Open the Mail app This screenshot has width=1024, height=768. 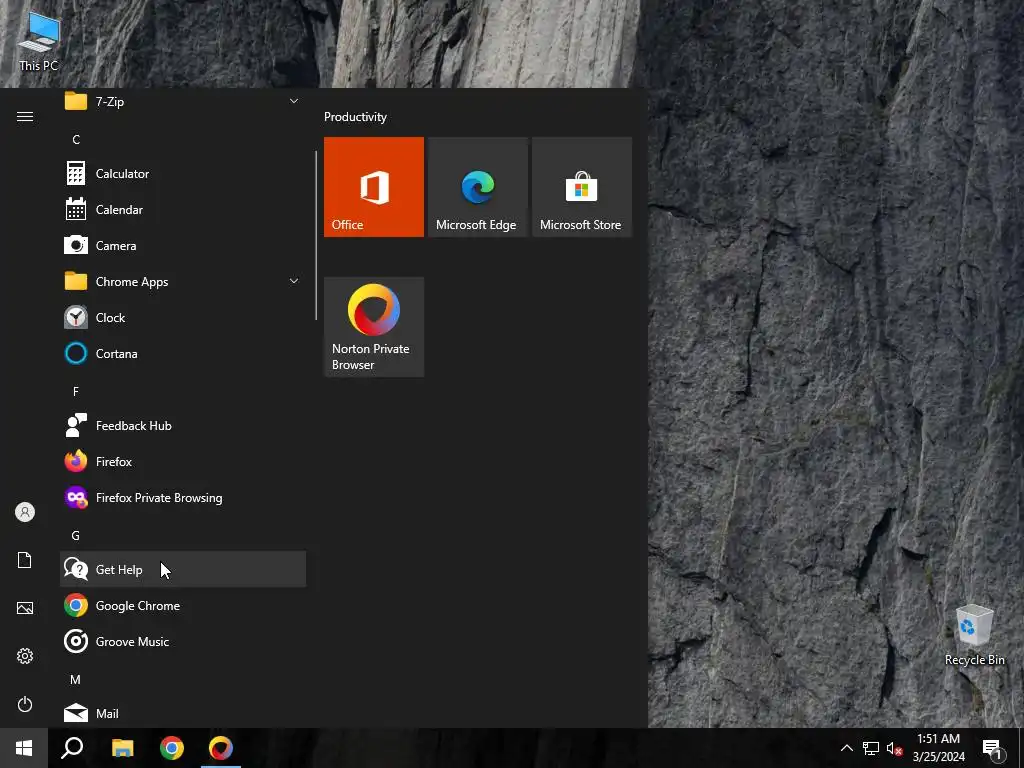(x=183, y=713)
